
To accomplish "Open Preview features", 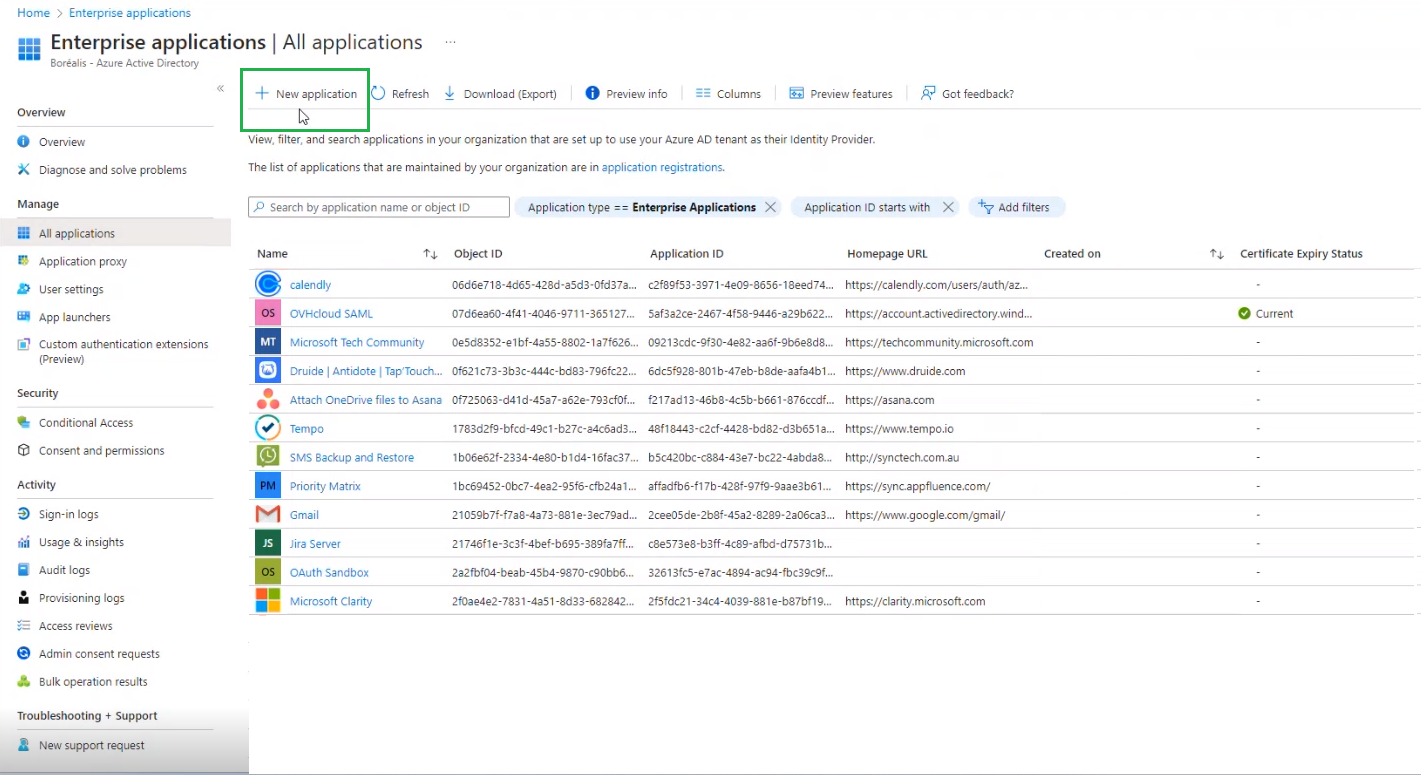I will point(841,94).
